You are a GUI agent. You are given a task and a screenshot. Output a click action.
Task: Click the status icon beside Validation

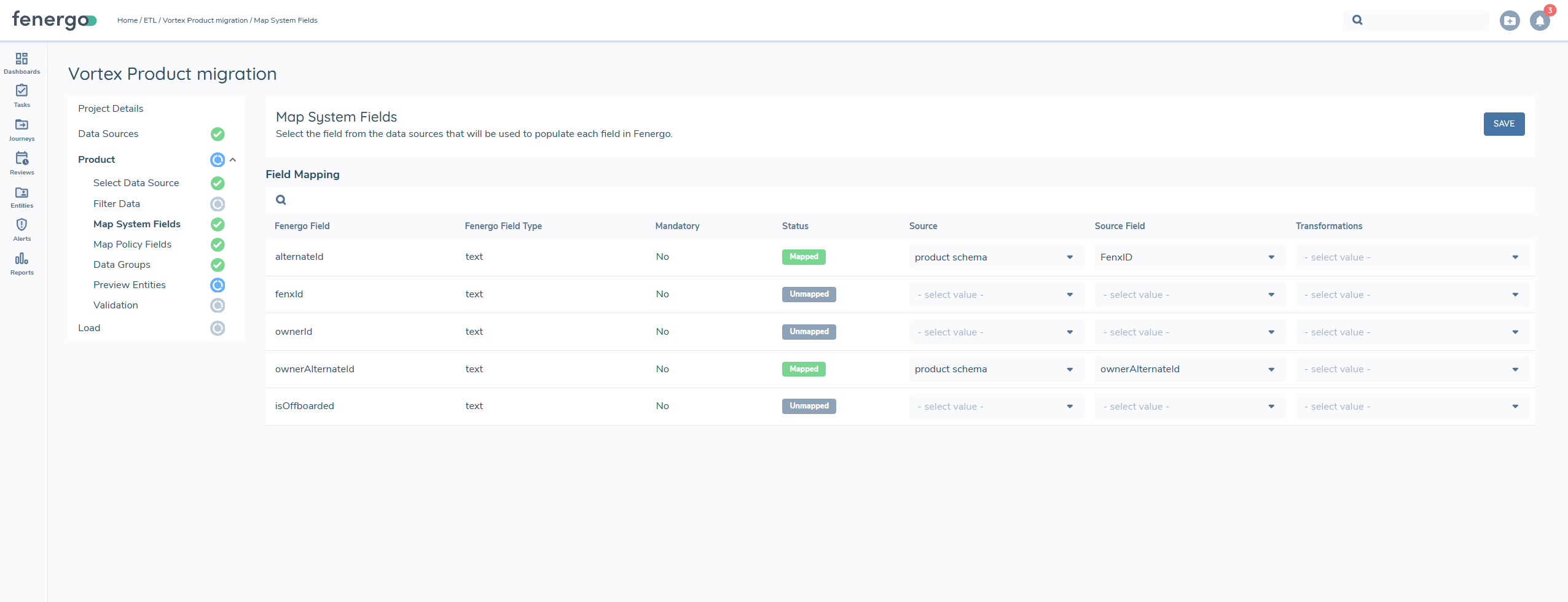(x=217, y=305)
